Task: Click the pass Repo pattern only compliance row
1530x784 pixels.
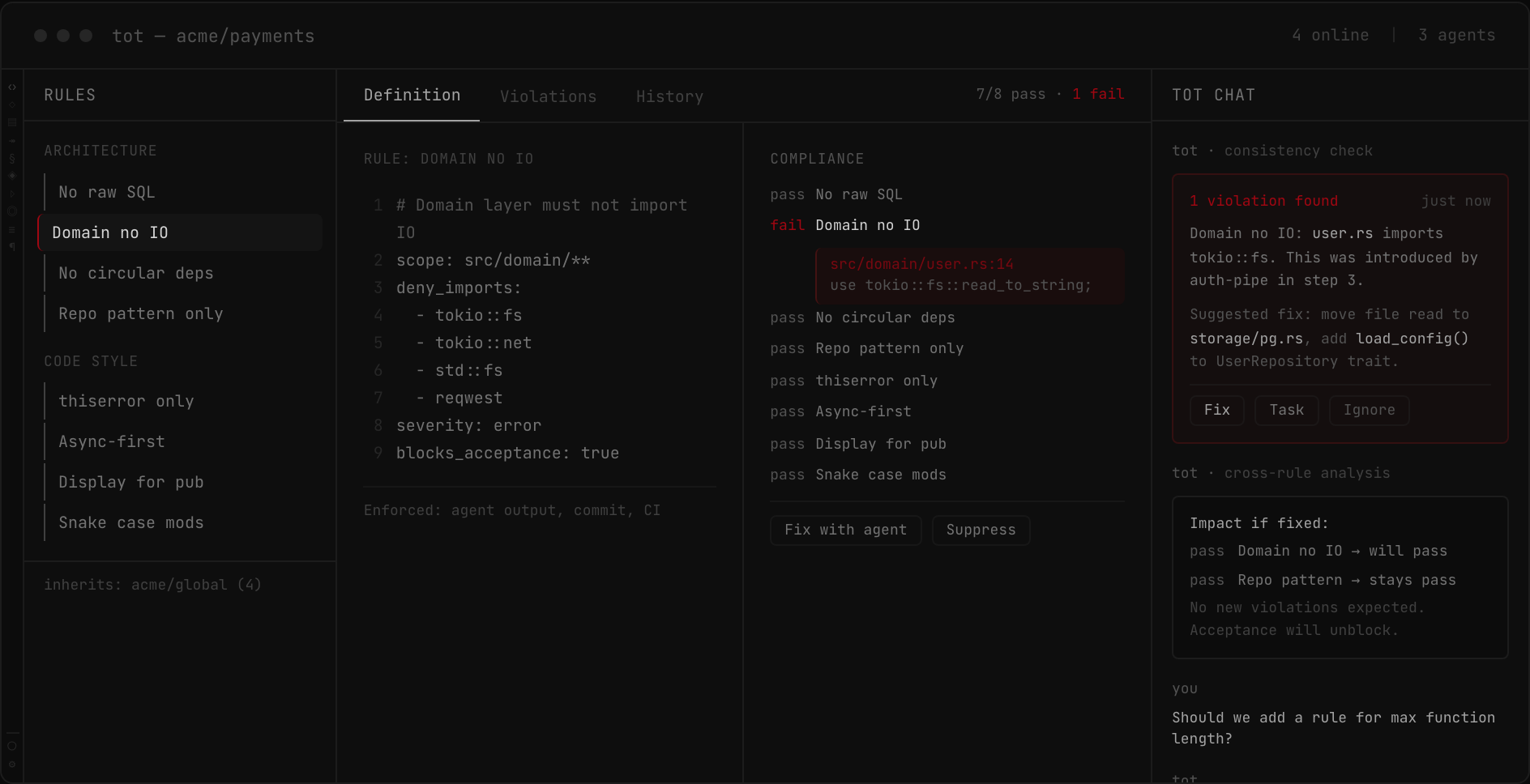Action: [947, 348]
